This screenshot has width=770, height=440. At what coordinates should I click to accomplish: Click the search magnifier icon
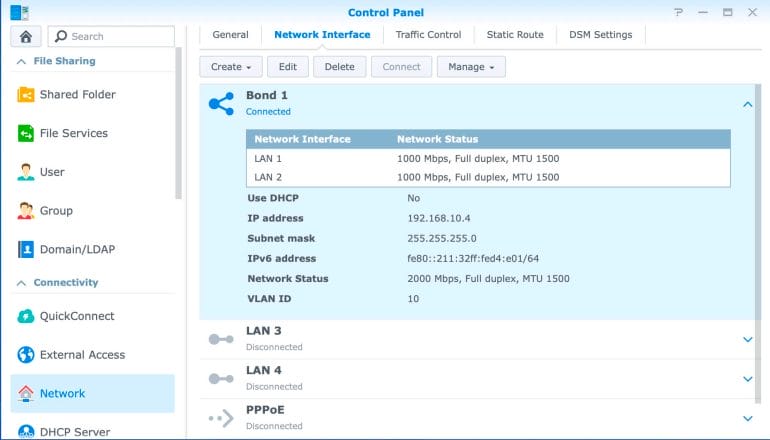[x=61, y=36]
